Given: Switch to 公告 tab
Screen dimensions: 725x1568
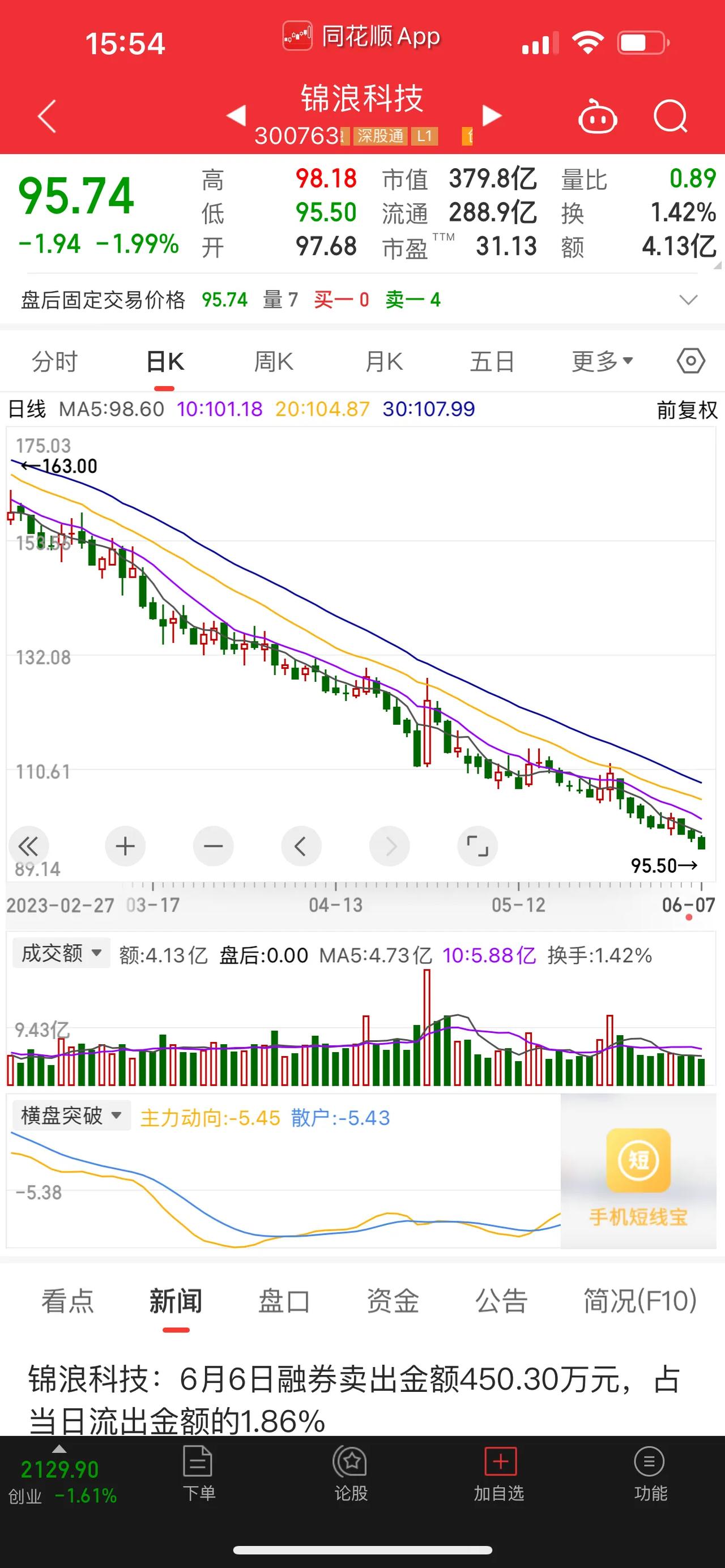Looking at the screenshot, I should click(501, 1301).
